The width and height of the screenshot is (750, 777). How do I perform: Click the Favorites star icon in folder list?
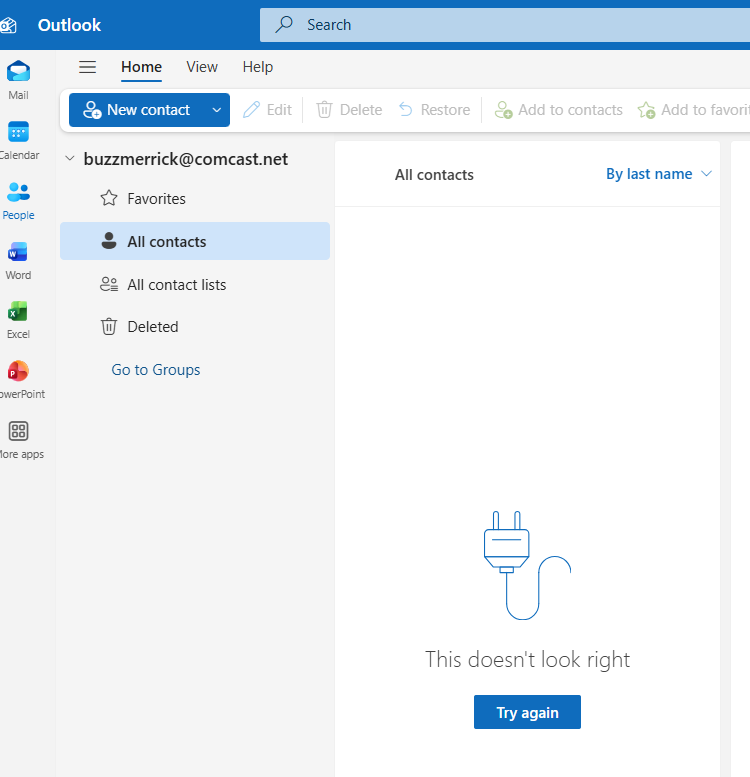pyautogui.click(x=109, y=198)
